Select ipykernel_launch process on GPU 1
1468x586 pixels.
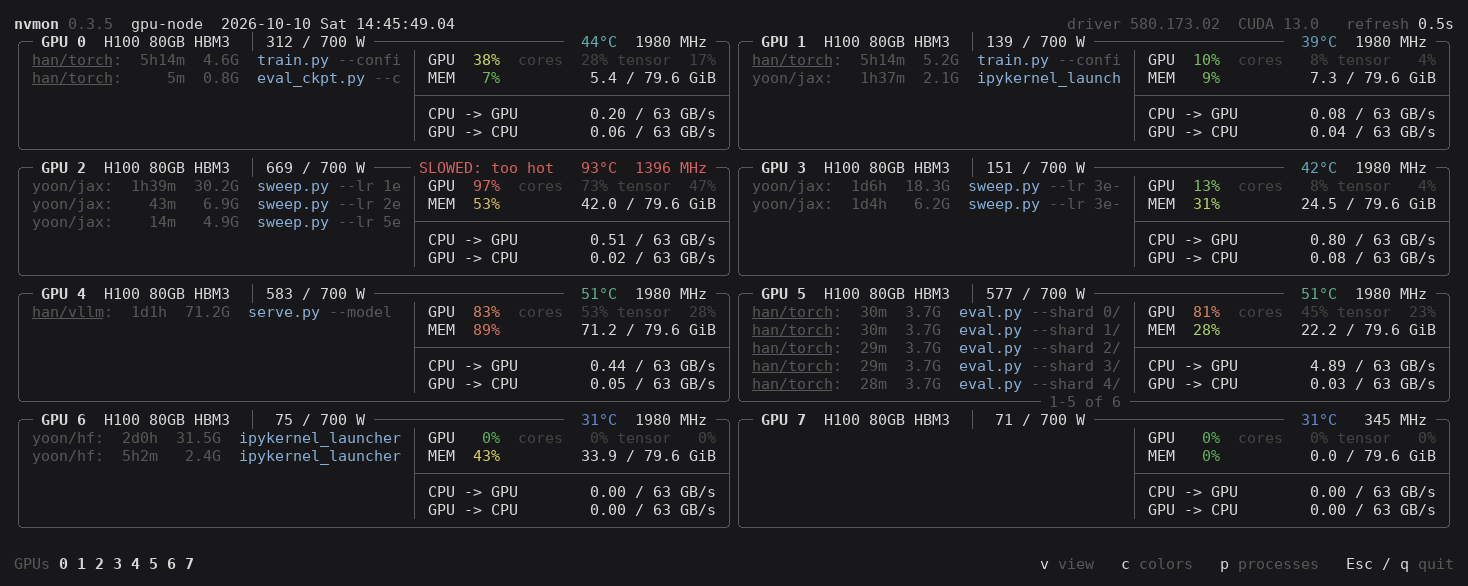click(936, 78)
